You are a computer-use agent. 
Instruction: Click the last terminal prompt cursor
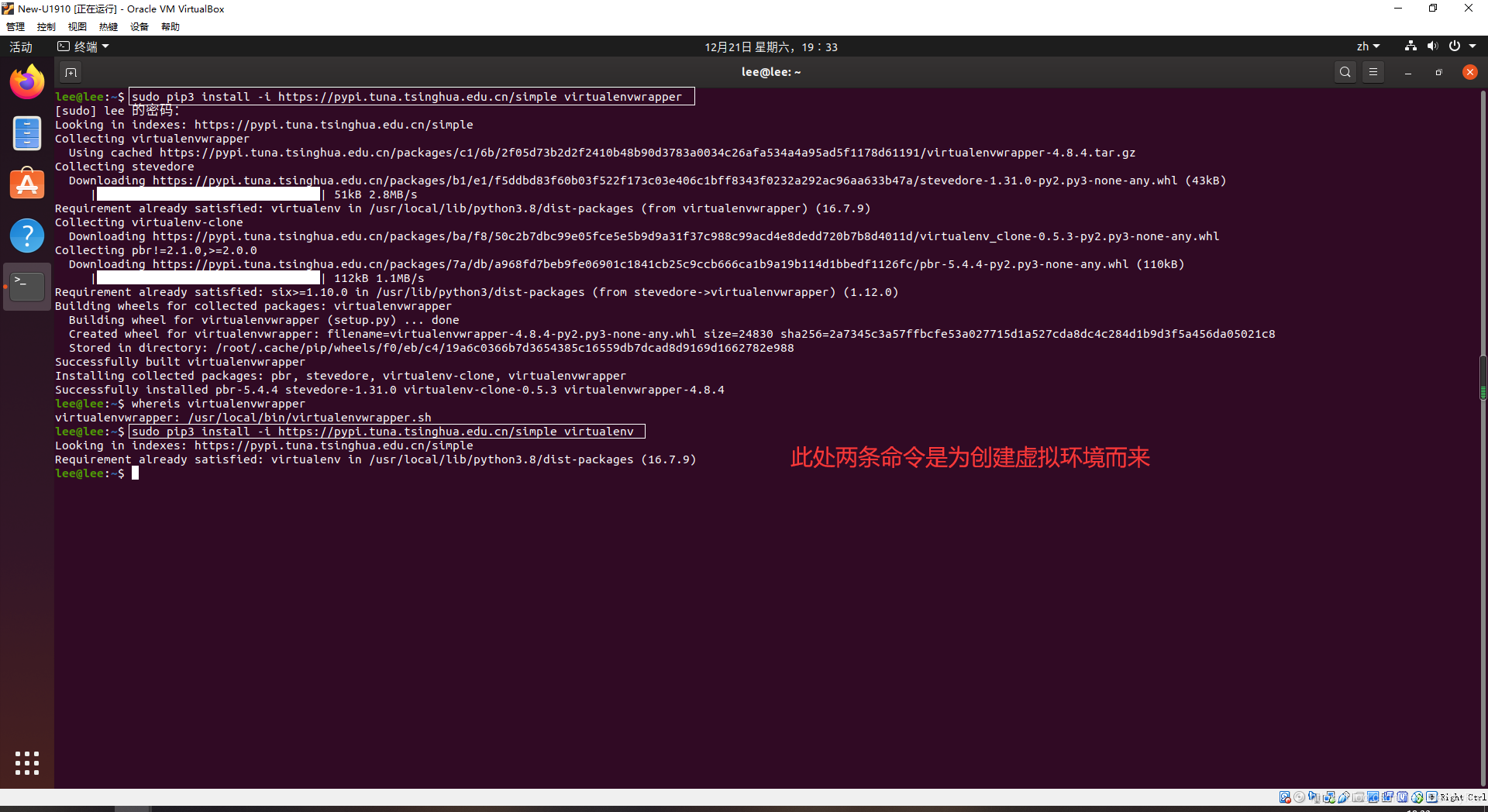tap(135, 473)
